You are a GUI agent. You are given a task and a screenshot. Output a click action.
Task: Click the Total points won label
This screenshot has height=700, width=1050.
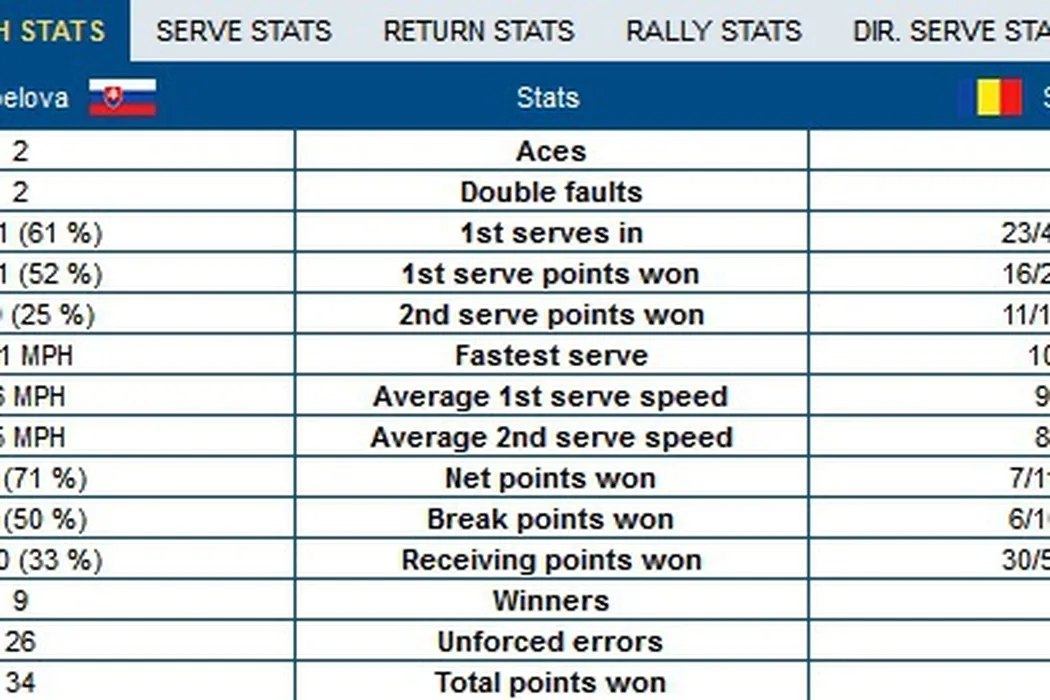551,684
